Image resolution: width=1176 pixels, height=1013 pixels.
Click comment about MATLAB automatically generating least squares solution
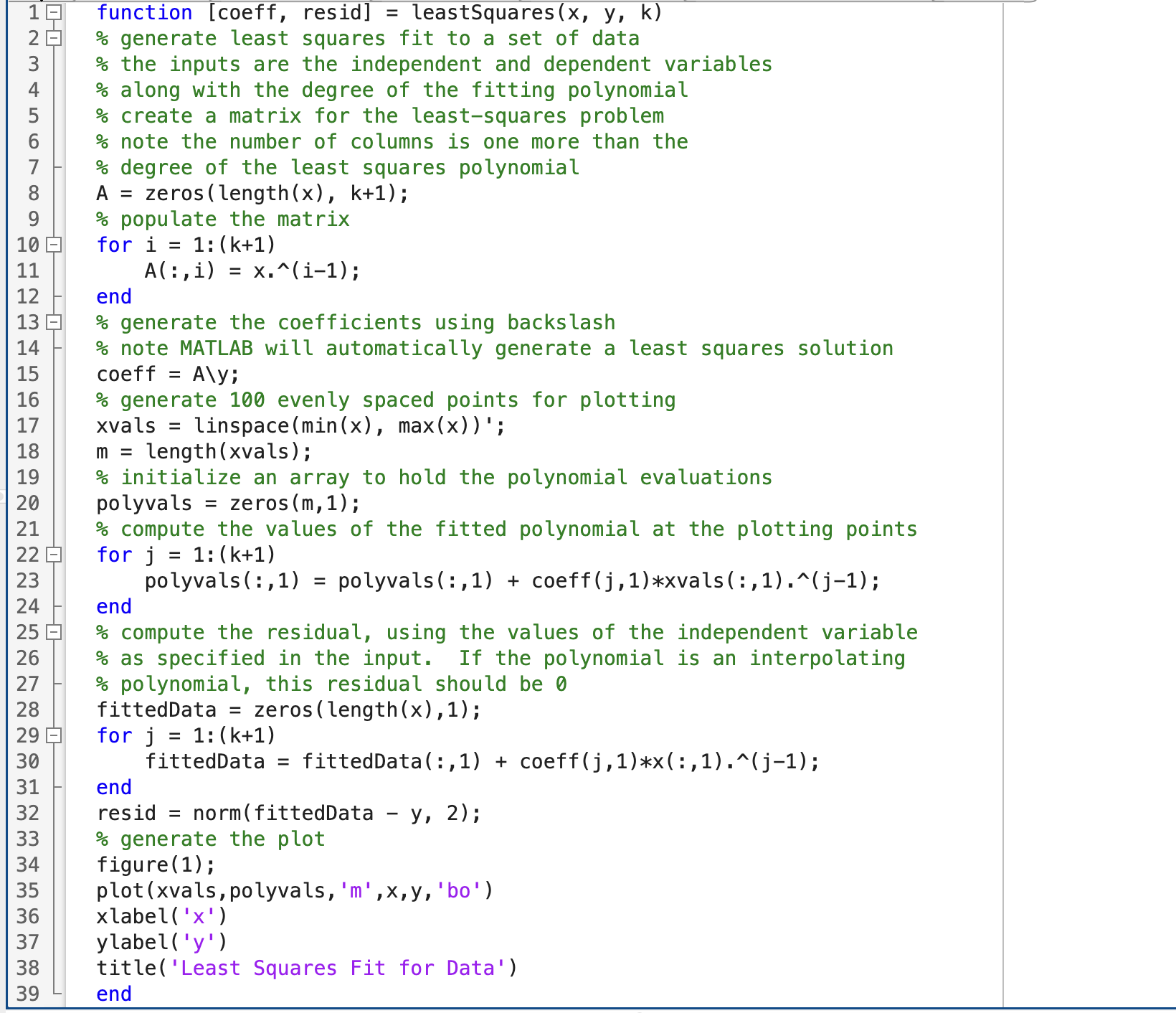coord(495,349)
